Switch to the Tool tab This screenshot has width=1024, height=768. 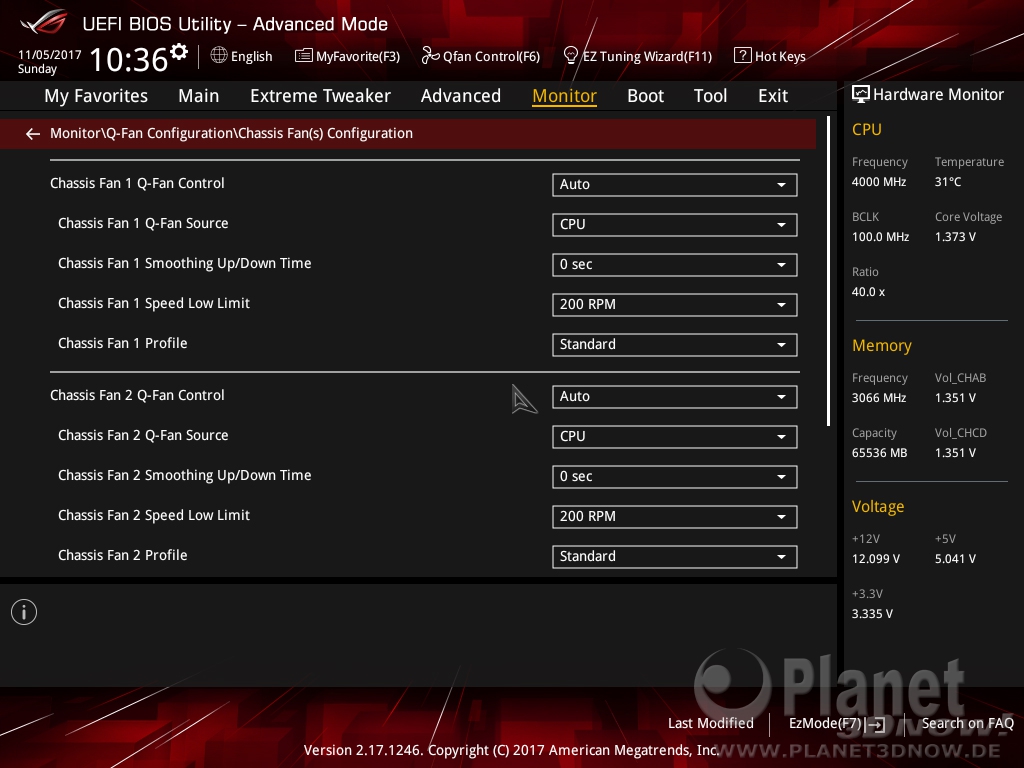point(710,96)
